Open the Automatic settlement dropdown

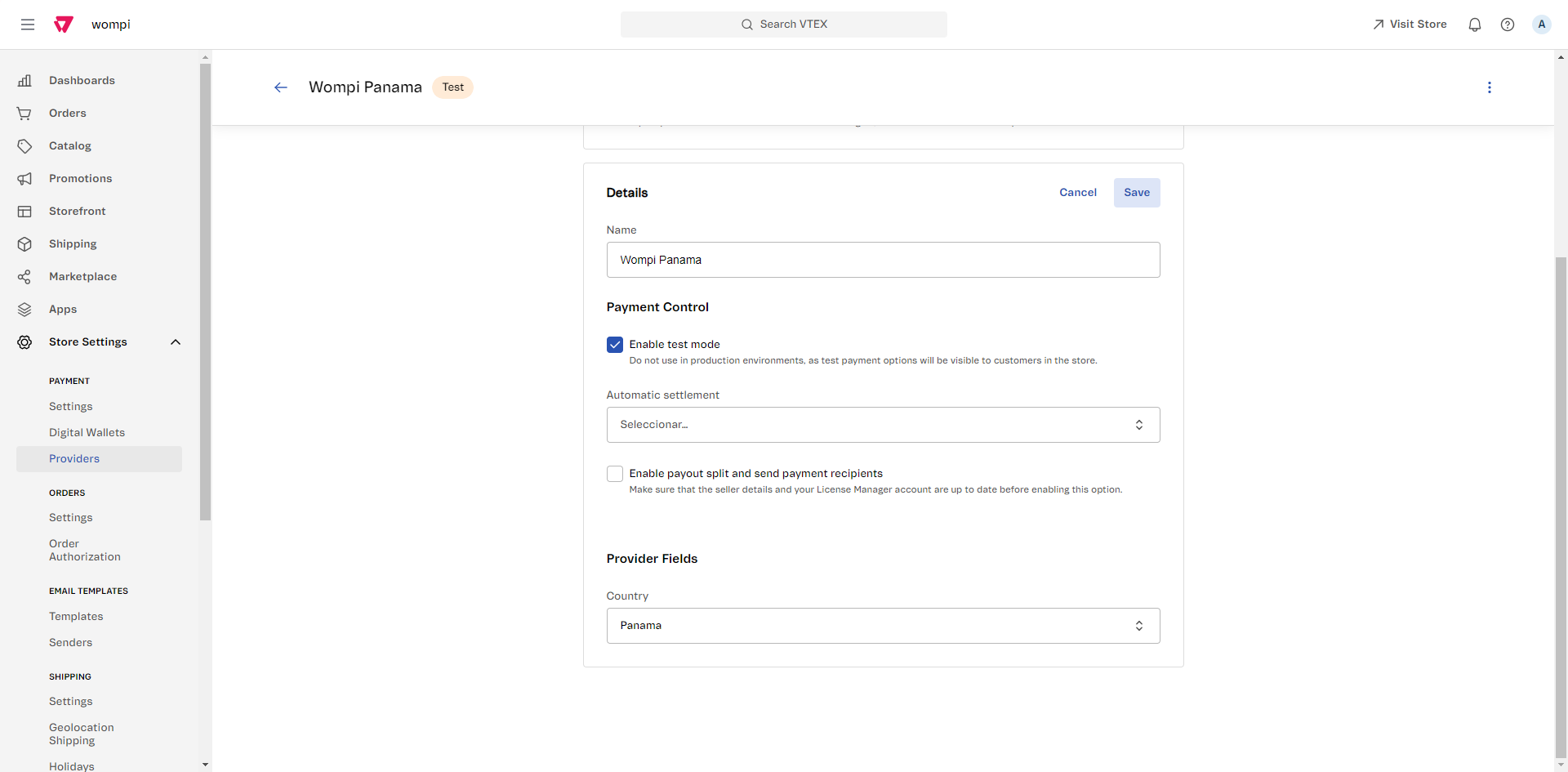882,425
